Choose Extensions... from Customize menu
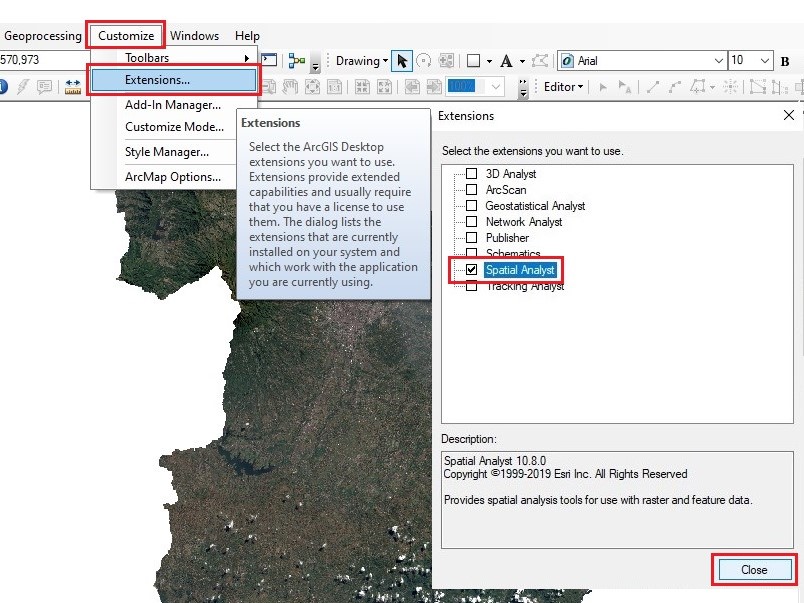This screenshot has height=603, width=804. [174, 80]
